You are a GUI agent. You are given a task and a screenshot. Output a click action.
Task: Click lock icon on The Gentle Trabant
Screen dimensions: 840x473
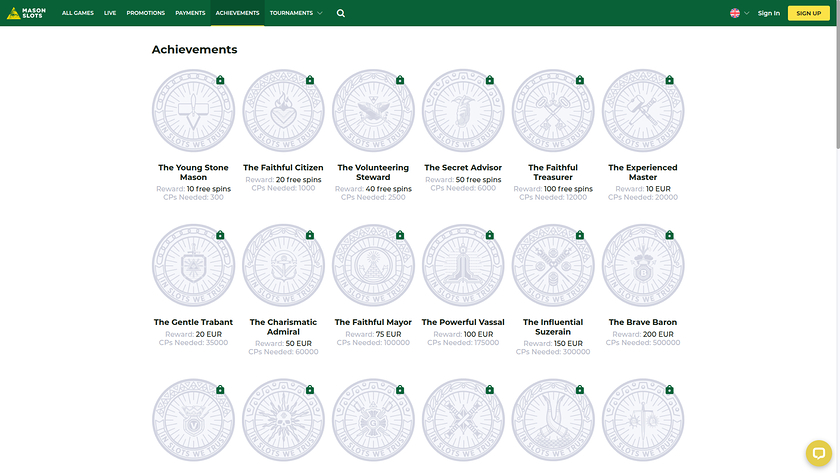pos(220,235)
